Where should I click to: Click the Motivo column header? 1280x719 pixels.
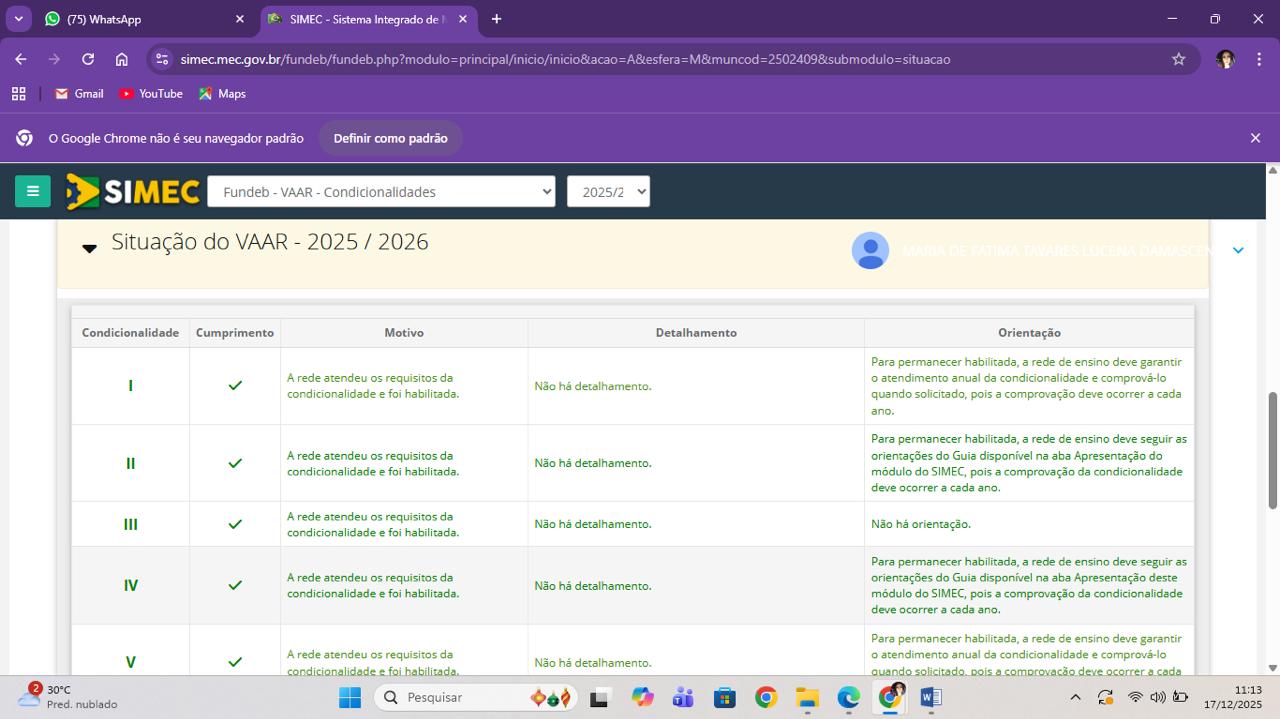[x=404, y=332]
